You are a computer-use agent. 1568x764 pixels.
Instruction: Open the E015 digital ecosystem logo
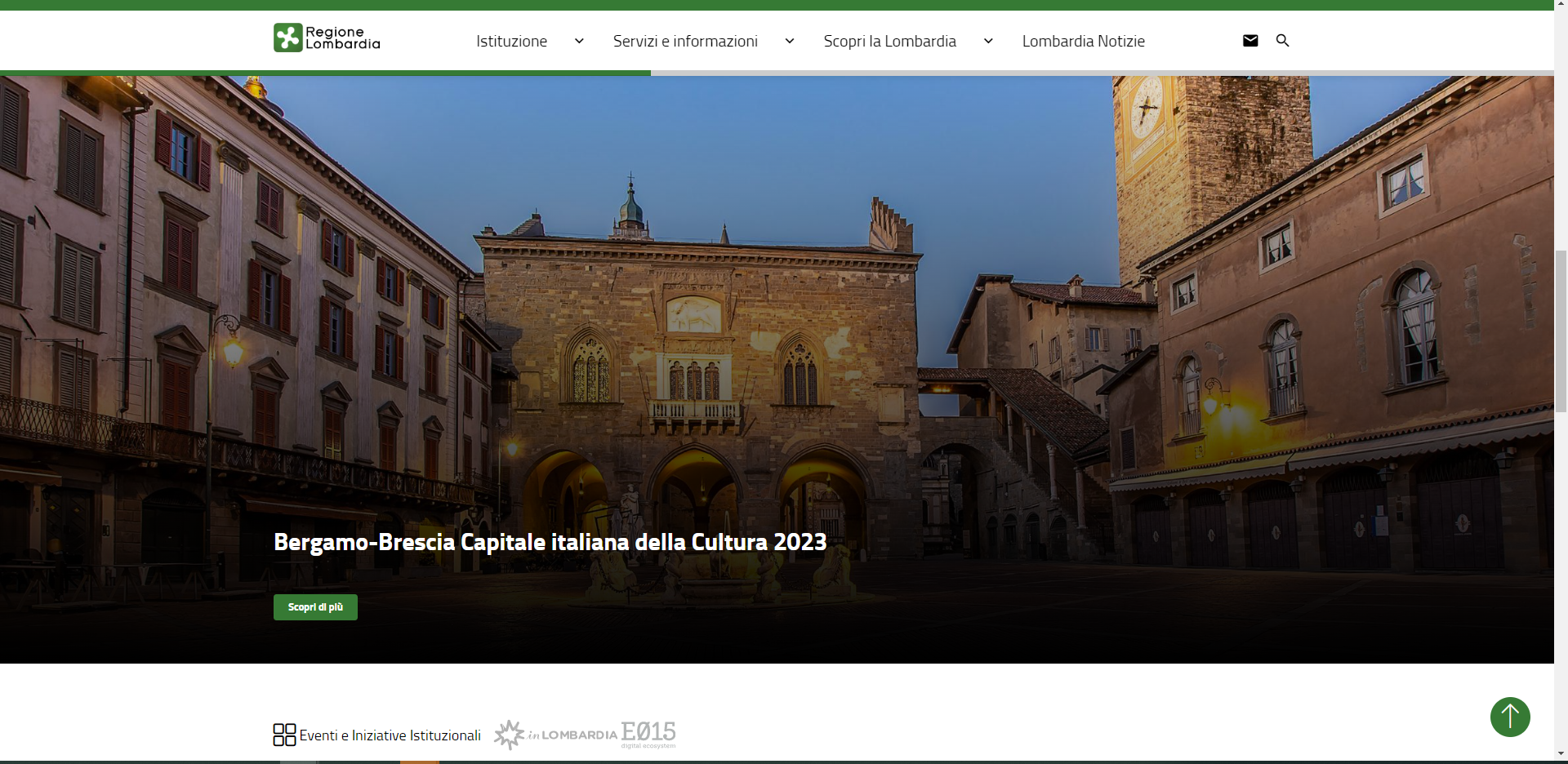tap(648, 733)
